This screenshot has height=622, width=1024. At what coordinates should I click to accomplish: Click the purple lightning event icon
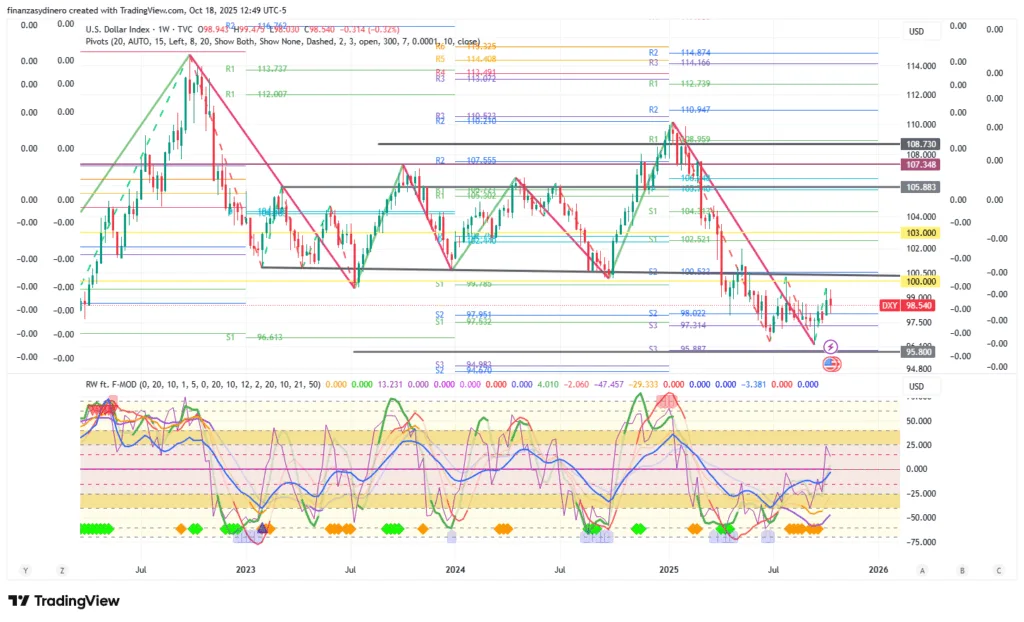point(830,346)
